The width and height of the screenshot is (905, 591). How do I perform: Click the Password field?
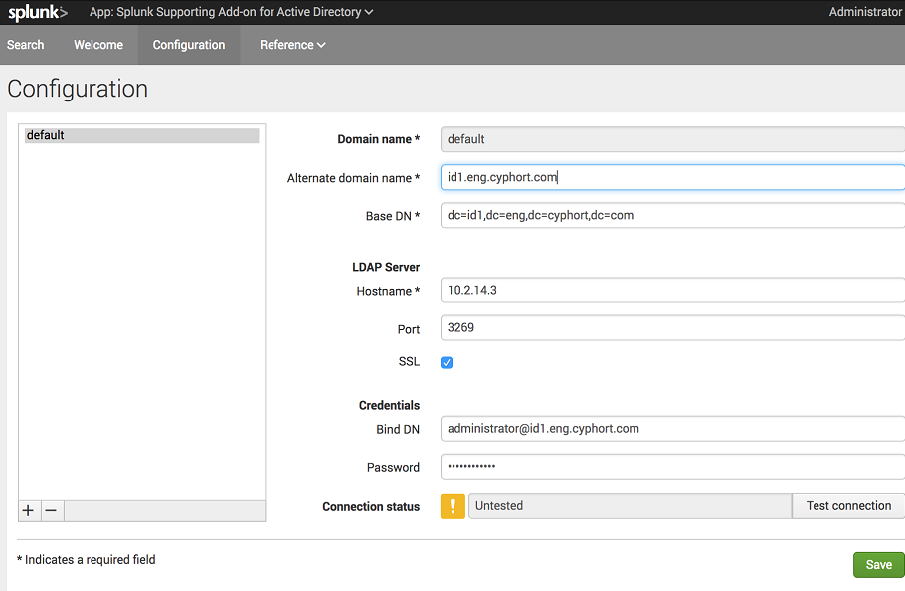click(672, 467)
